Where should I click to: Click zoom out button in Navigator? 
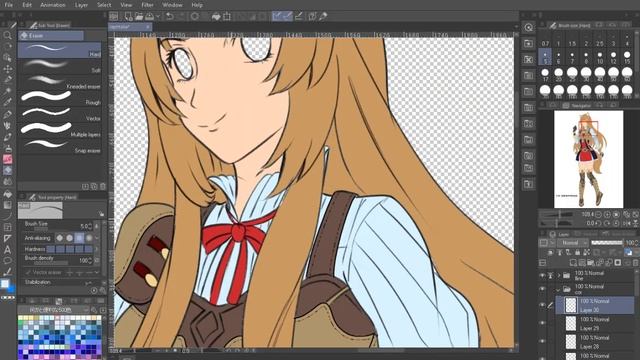pos(598,214)
